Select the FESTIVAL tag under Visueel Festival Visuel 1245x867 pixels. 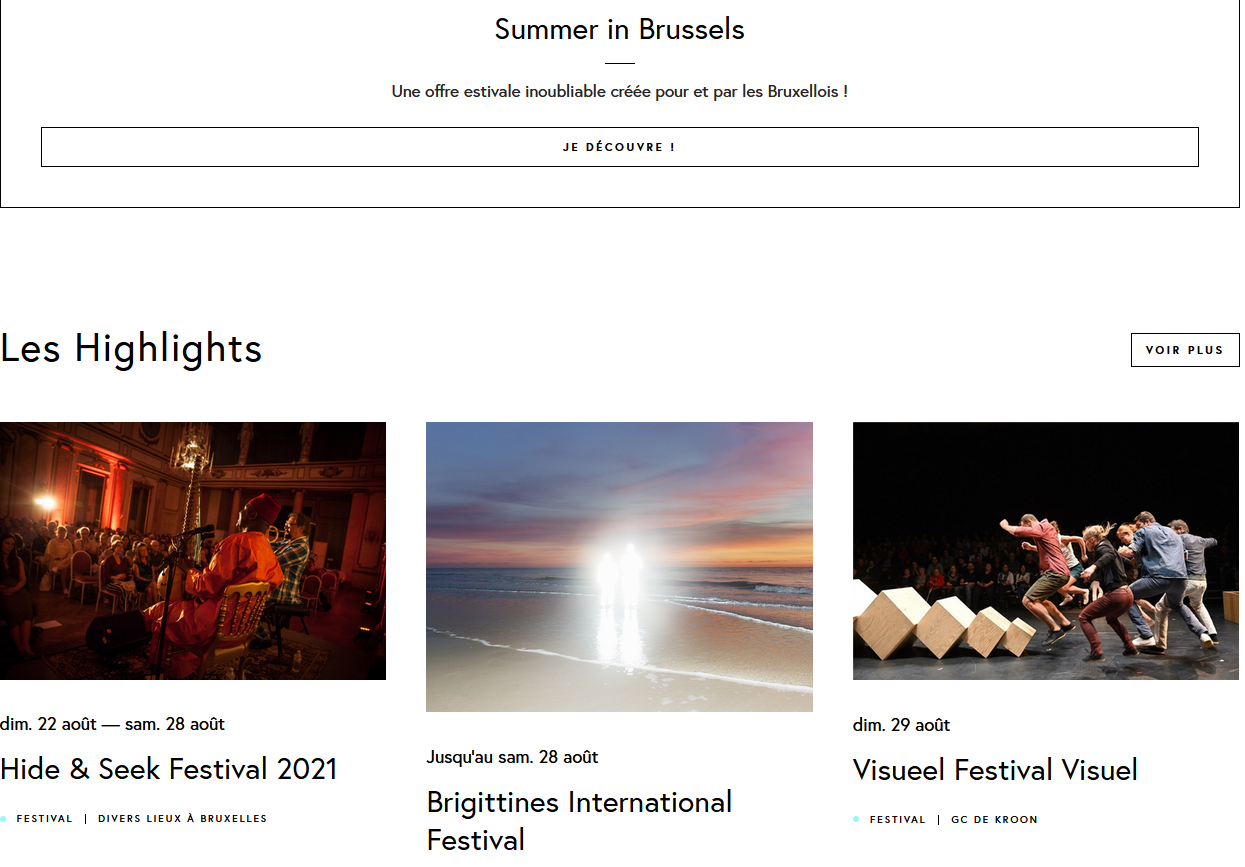click(x=898, y=820)
